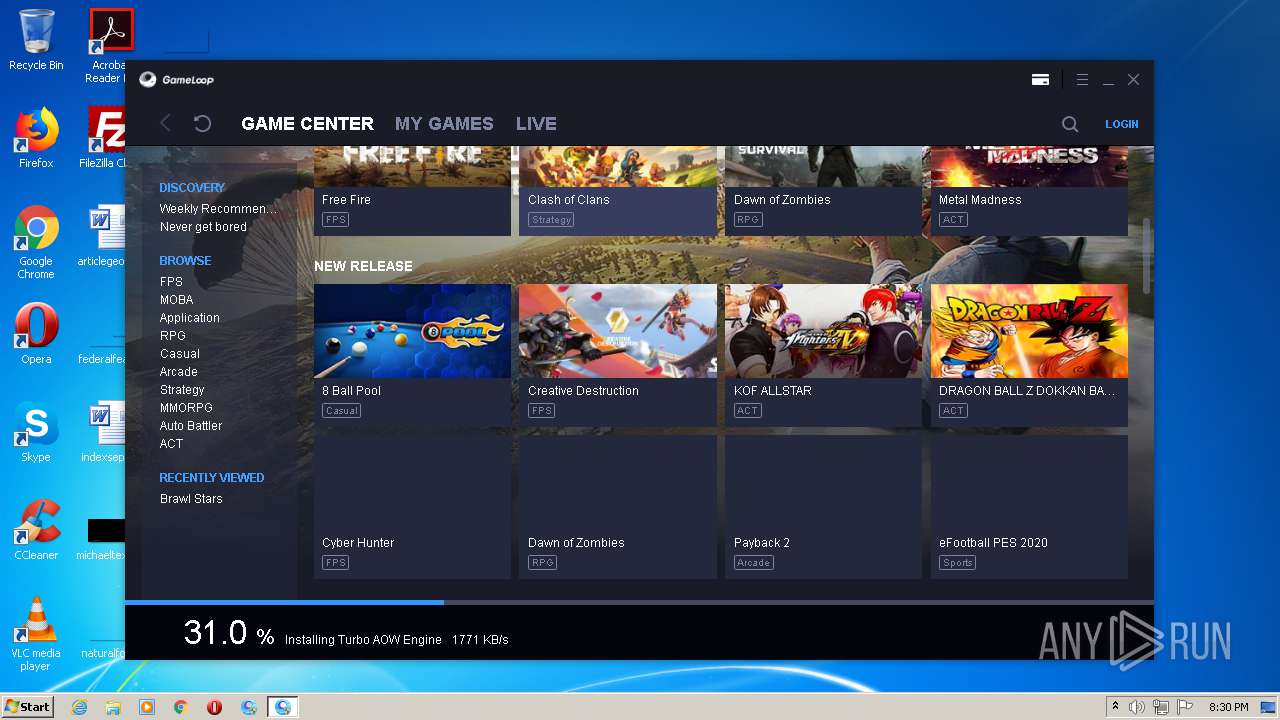1280x720 pixels.
Task: Browse the RPG category in sidebar
Action: pos(173,336)
